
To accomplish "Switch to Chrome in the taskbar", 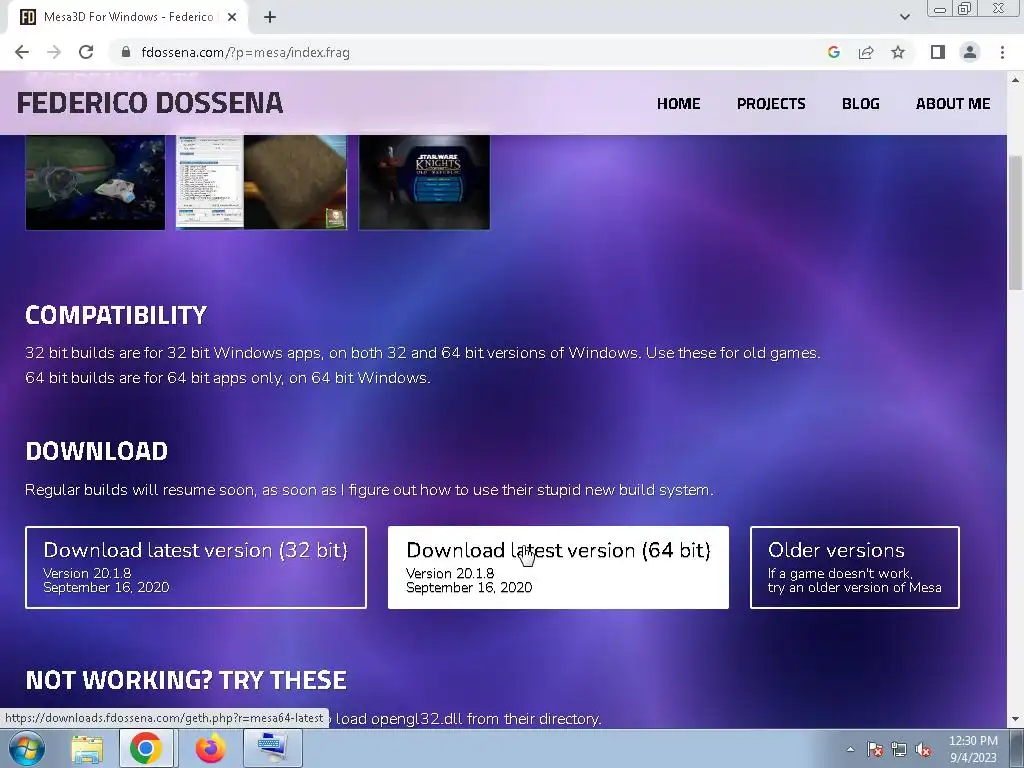I will coord(146,748).
